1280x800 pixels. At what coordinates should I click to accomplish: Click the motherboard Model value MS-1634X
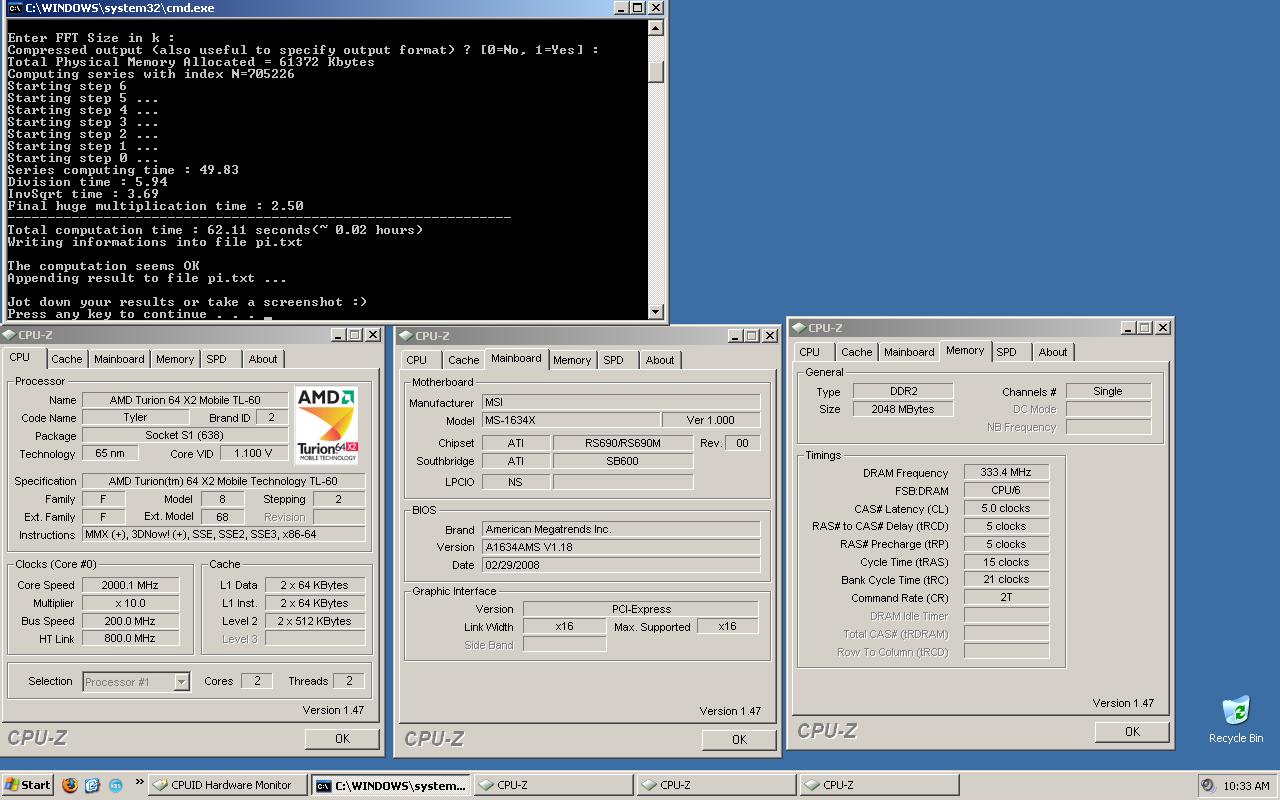(570, 420)
